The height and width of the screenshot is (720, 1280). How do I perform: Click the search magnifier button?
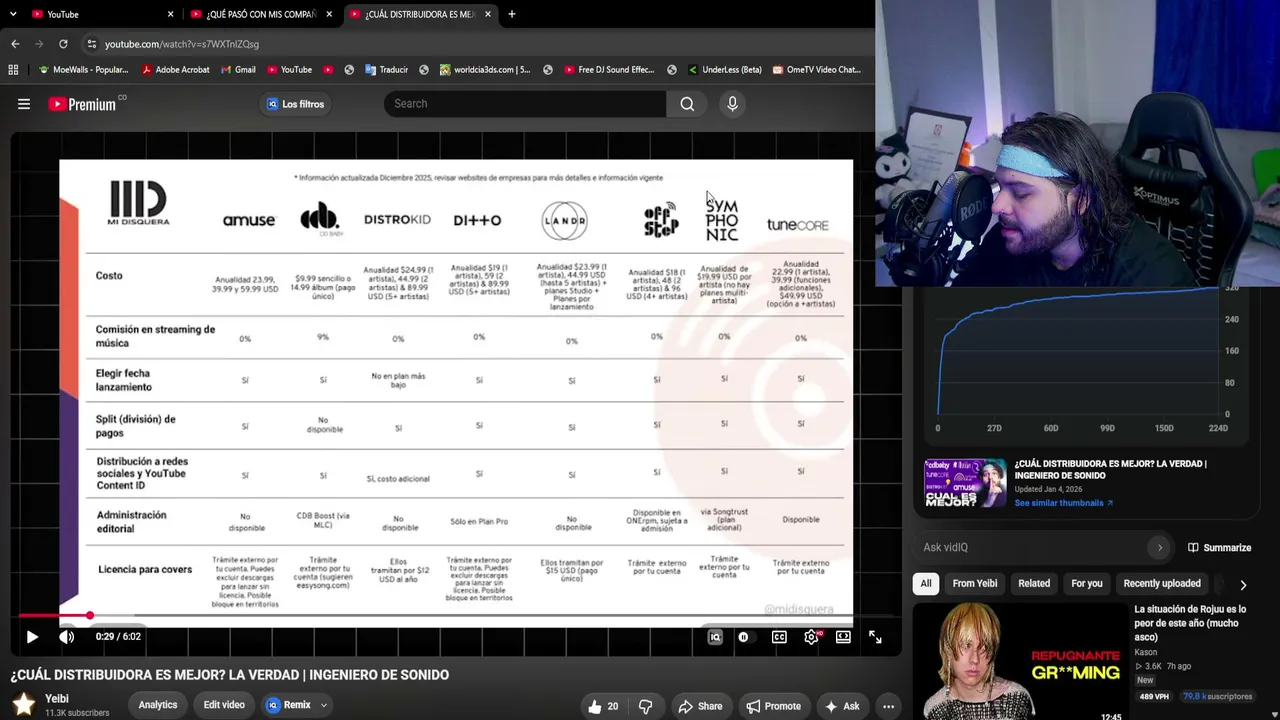[x=687, y=104]
